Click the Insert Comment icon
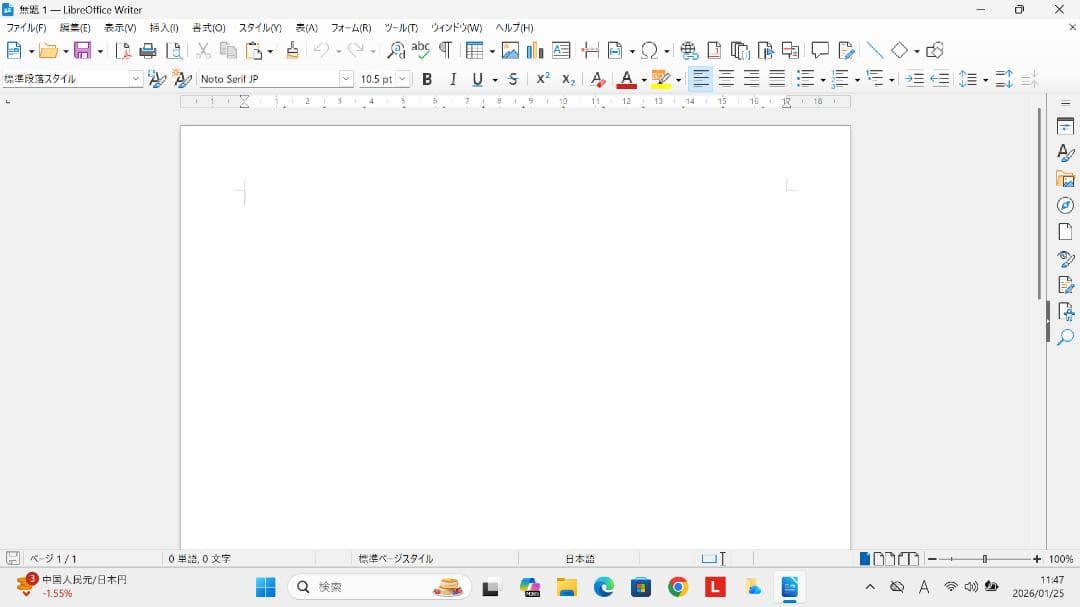Image resolution: width=1080 pixels, height=607 pixels. [x=820, y=51]
